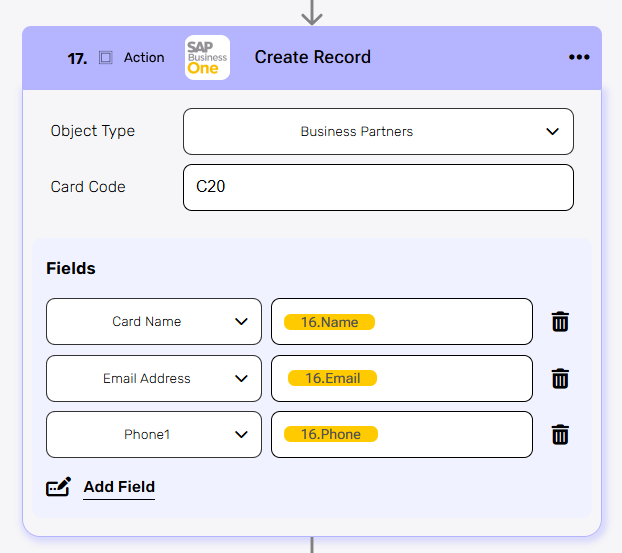Click the Add Field link
This screenshot has width=622, height=553.
click(x=119, y=488)
